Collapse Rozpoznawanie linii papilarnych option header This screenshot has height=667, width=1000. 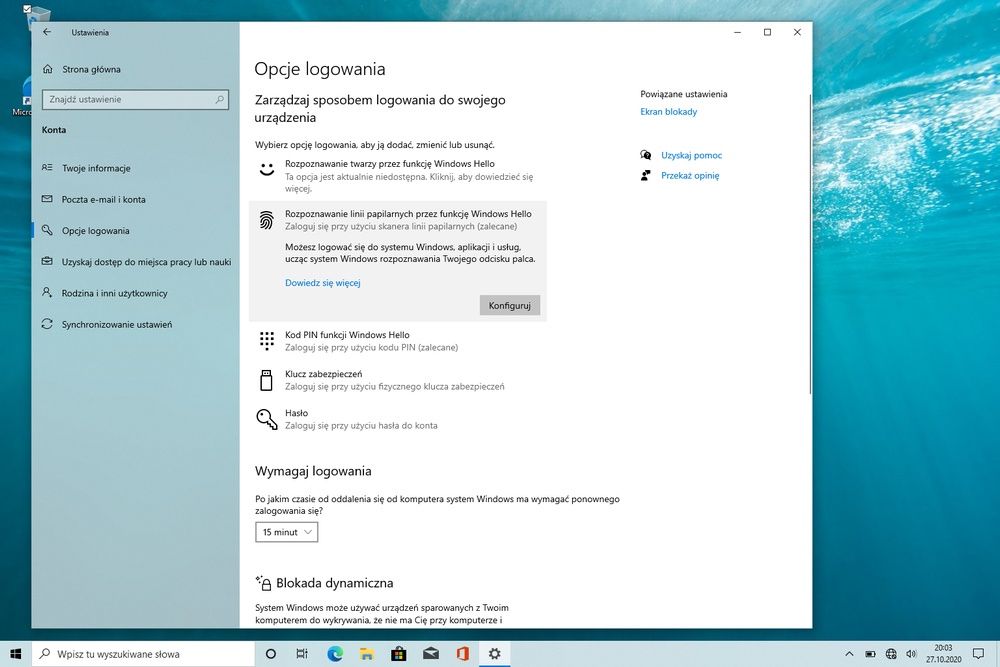pyautogui.click(x=398, y=220)
